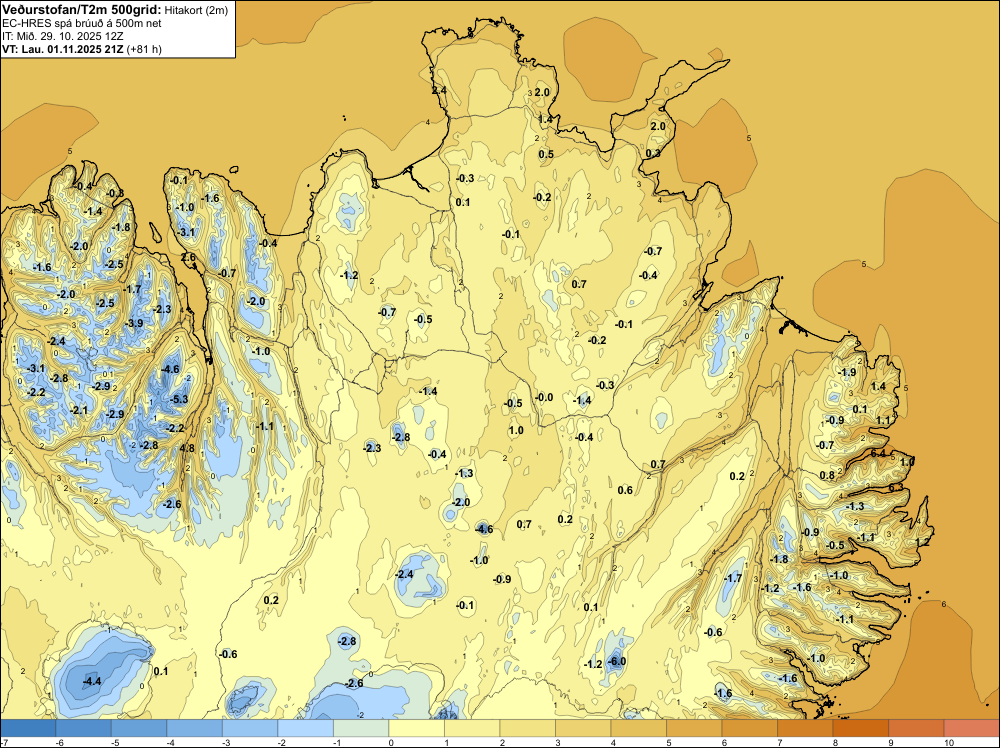Select the 2.4 temperature value
Screen dimensions: 1000x748
click(x=439, y=91)
